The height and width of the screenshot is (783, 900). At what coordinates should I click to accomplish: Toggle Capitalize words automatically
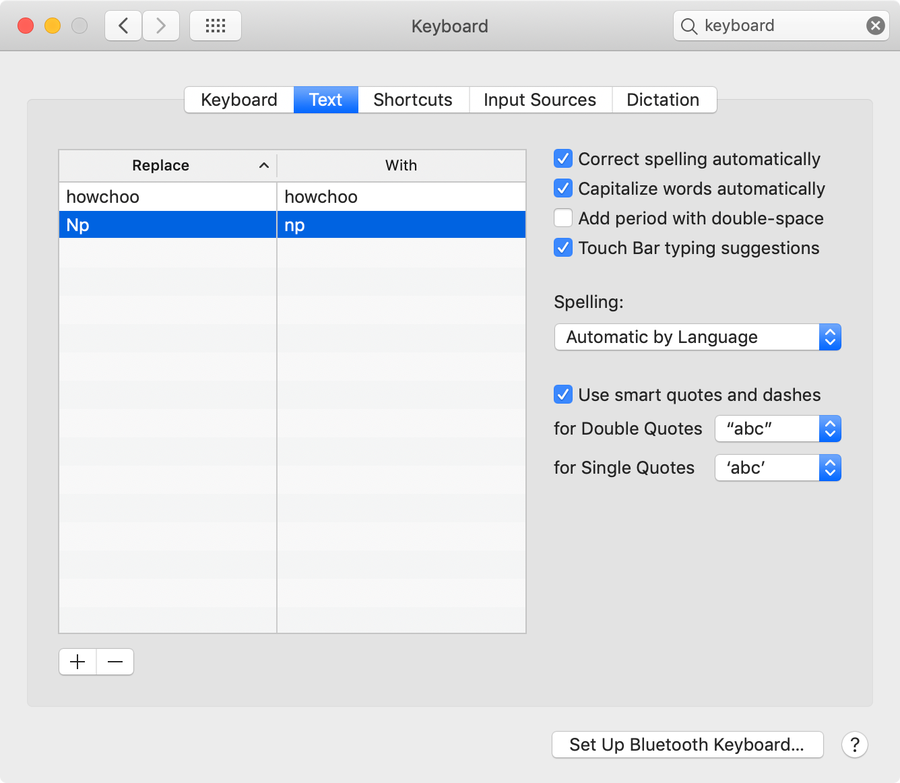pyautogui.click(x=564, y=189)
